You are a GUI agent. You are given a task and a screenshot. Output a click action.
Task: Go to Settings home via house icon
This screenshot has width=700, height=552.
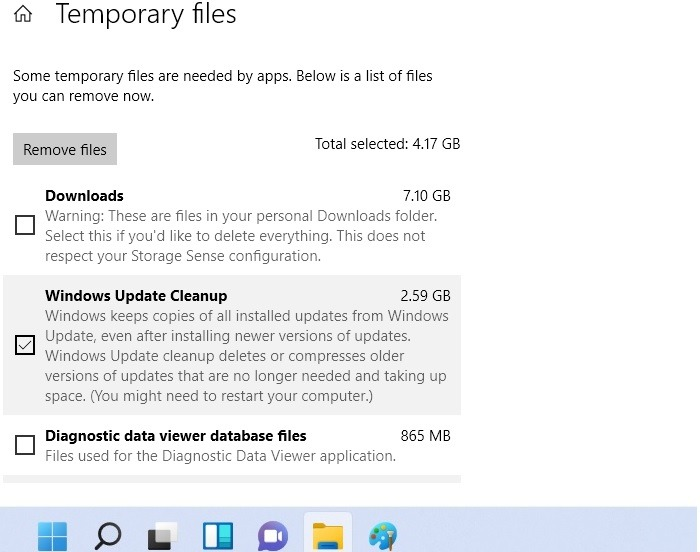pos(23,13)
